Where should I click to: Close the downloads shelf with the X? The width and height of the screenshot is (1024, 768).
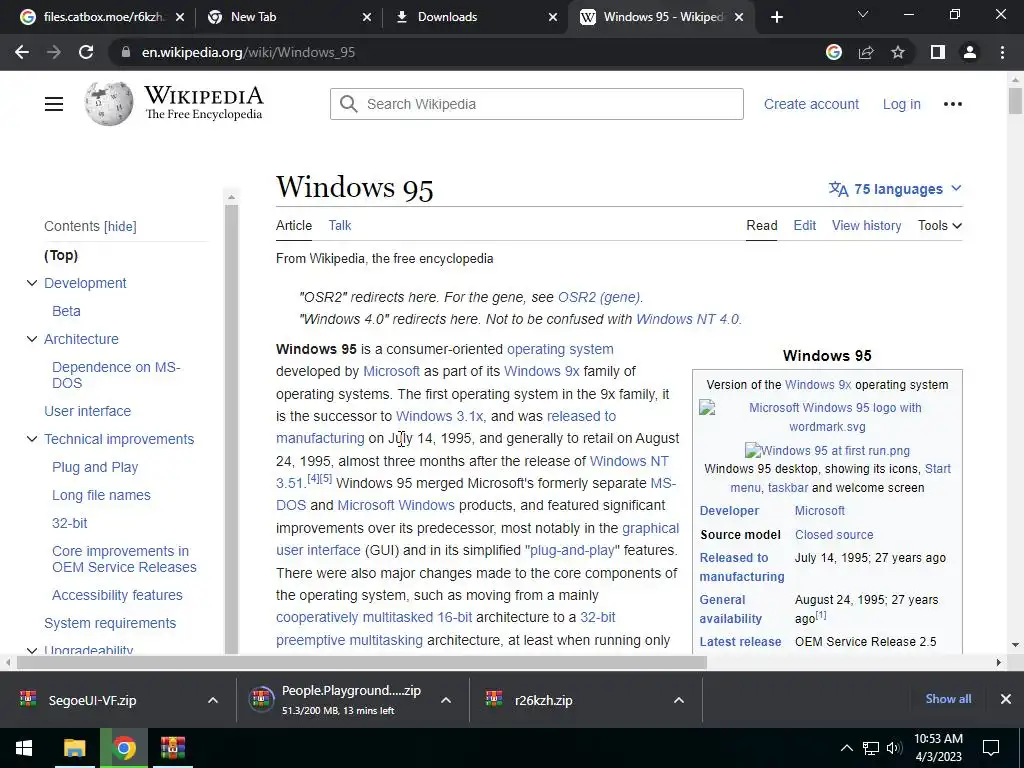(x=1006, y=699)
